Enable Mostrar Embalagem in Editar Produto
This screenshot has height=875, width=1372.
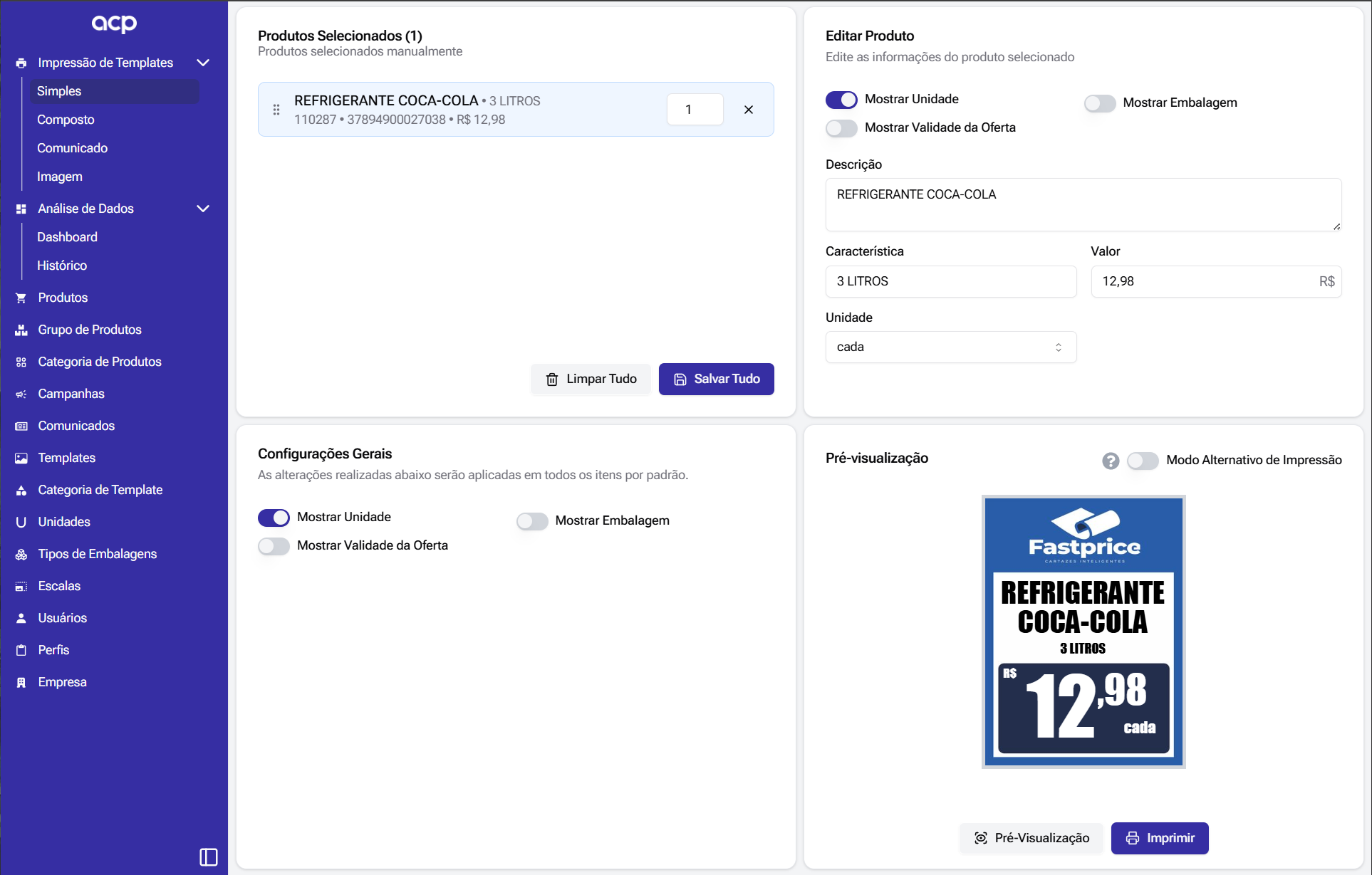coord(1100,103)
